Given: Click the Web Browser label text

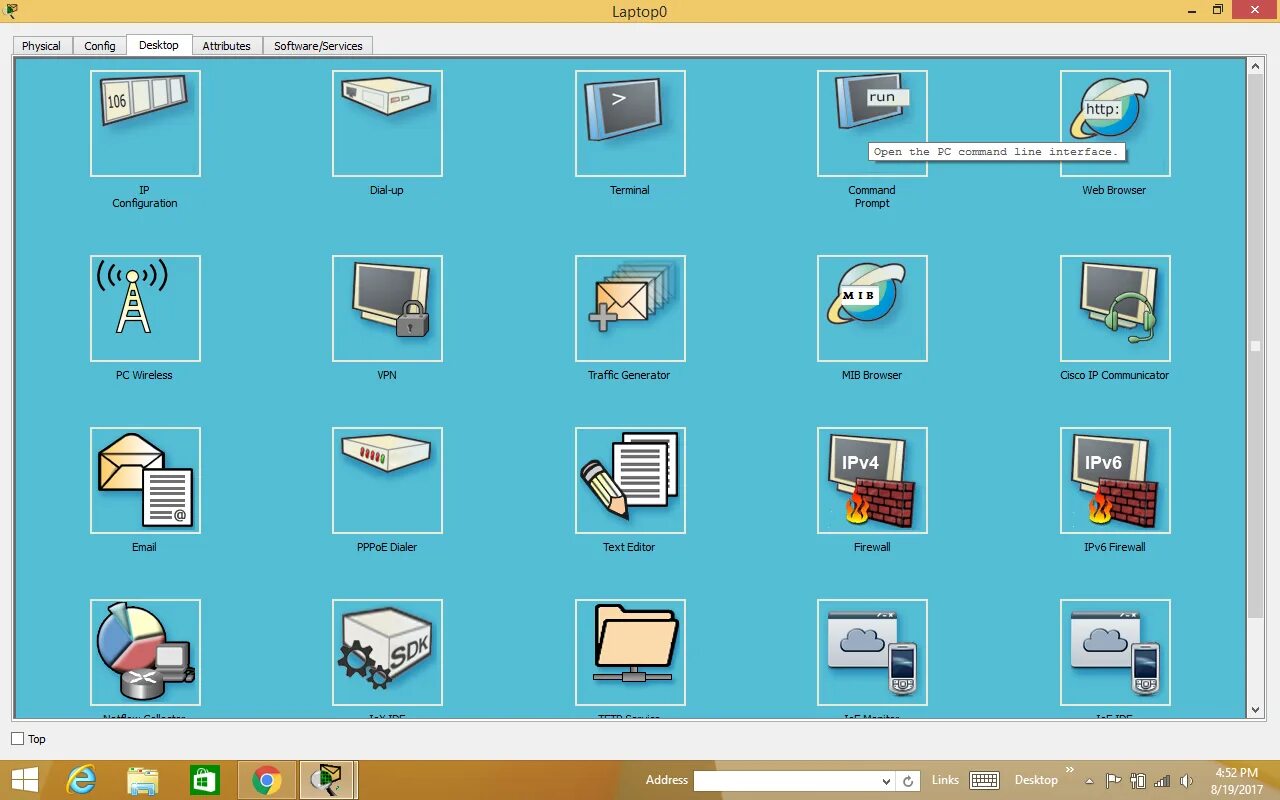Looking at the screenshot, I should click(x=1114, y=190).
